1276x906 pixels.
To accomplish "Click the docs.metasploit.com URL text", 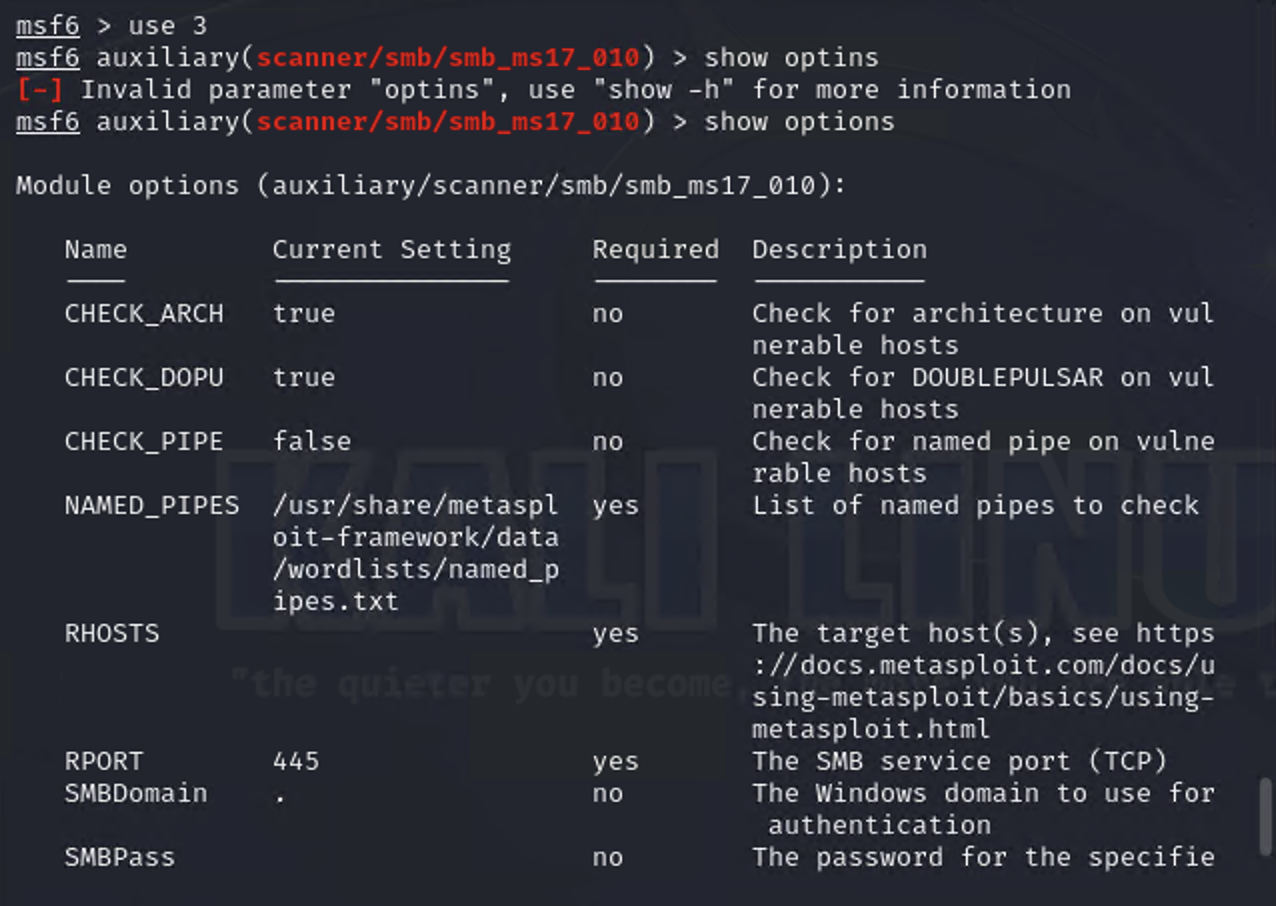I will [983, 681].
